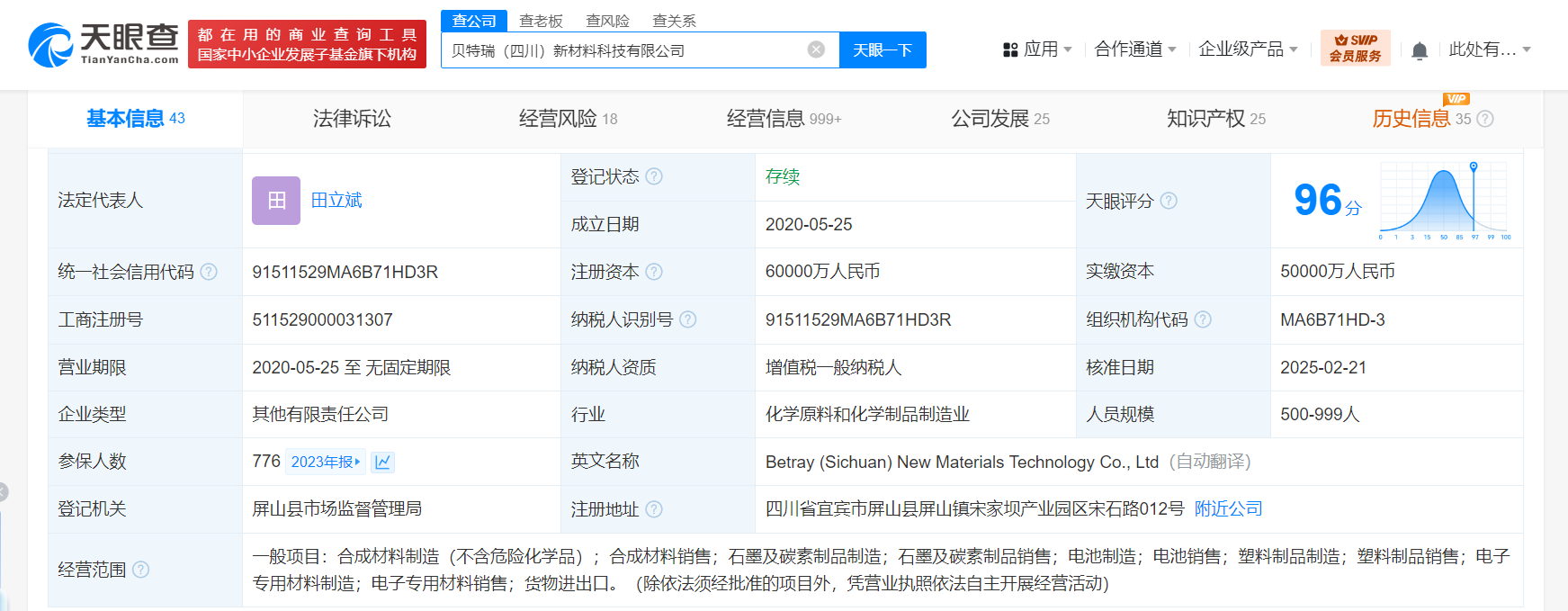The image size is (1568, 611).
Task: Expand the 2023年报 annual report selector
Action: [325, 462]
